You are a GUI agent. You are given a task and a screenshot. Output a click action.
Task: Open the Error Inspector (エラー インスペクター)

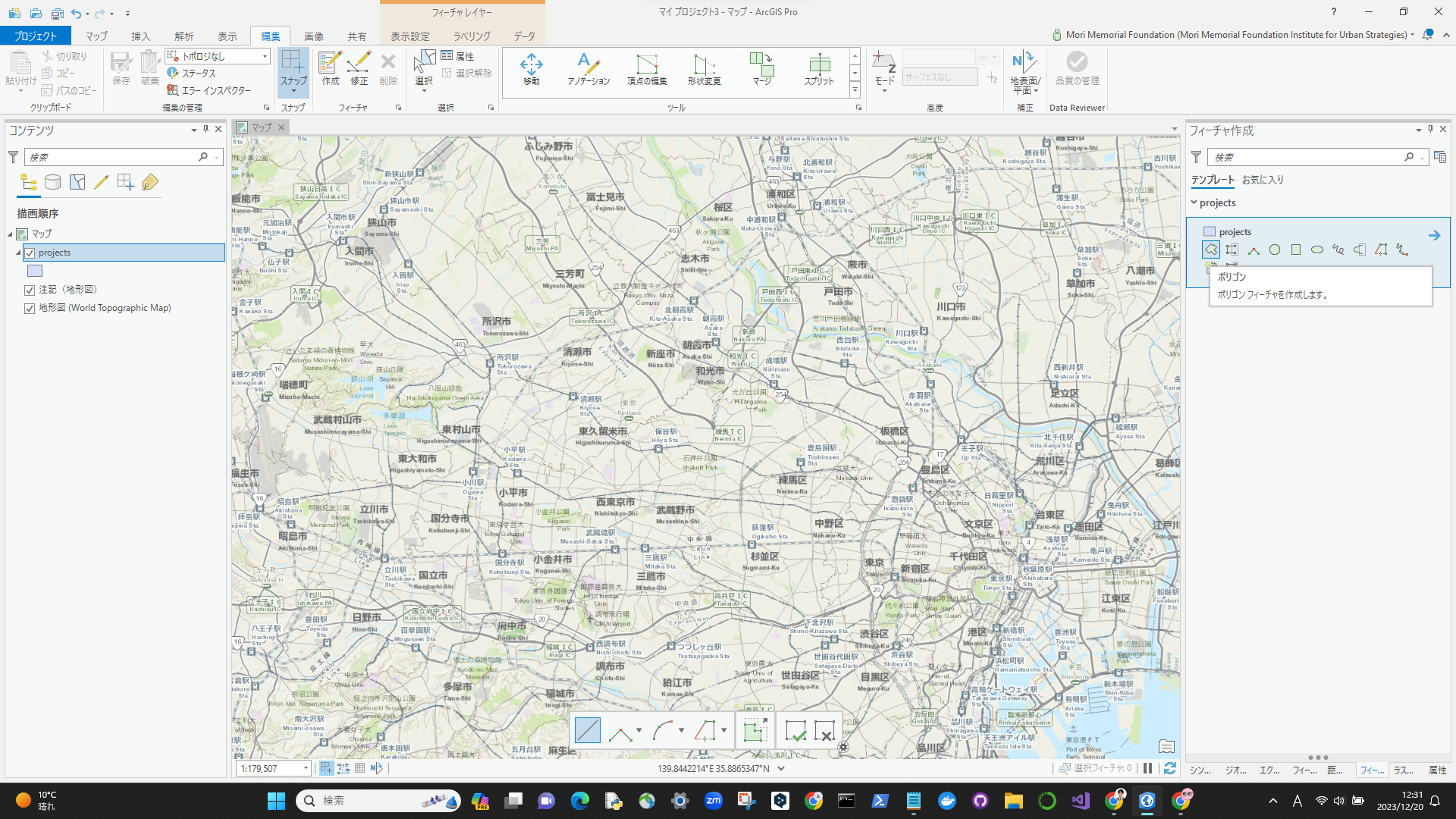209,90
